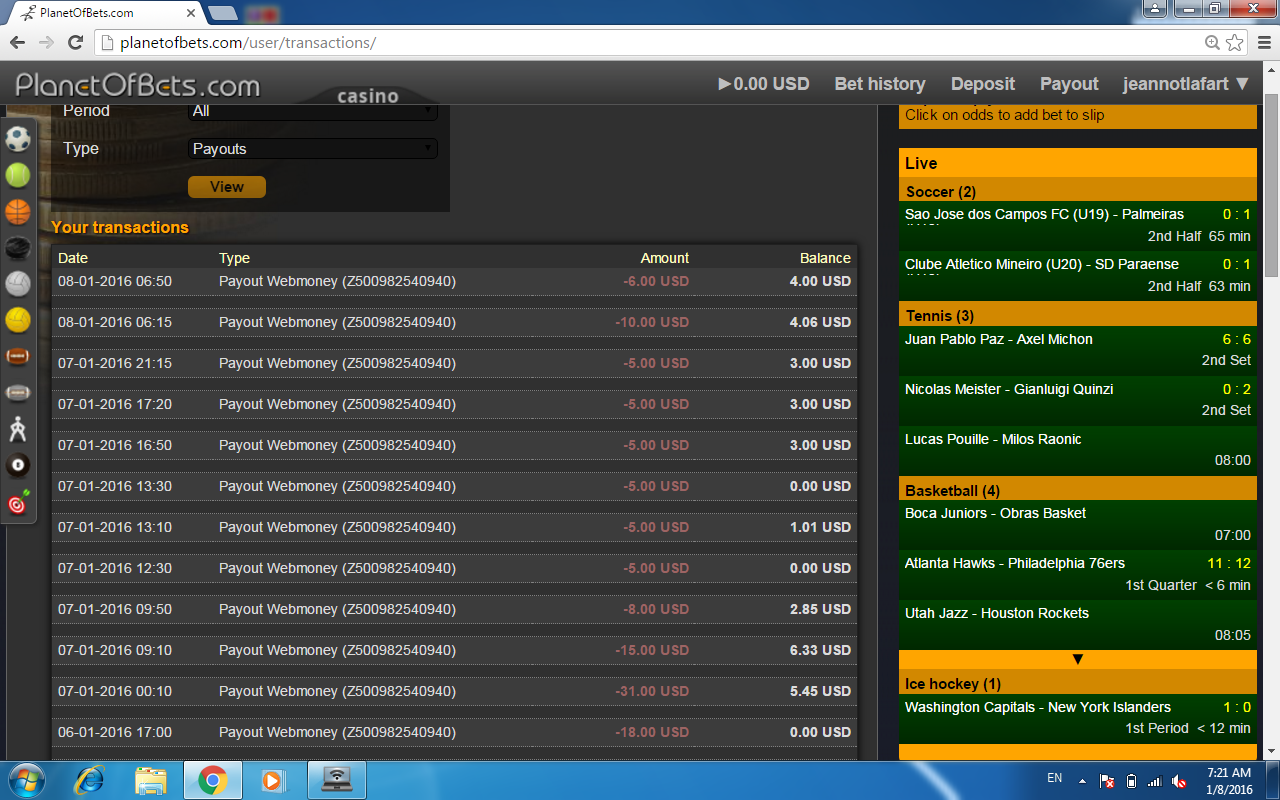This screenshot has height=800, width=1280.
Task: Open a new Chrome tab
Action: point(222,13)
